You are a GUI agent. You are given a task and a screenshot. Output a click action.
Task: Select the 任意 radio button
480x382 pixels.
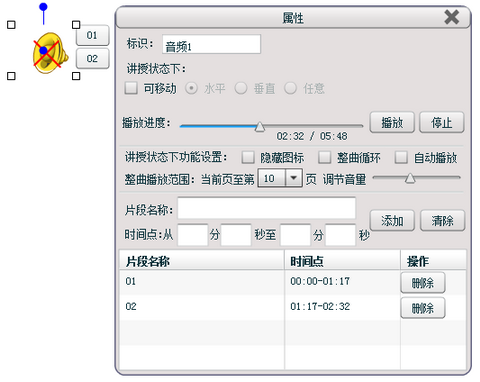pyautogui.click(x=290, y=88)
